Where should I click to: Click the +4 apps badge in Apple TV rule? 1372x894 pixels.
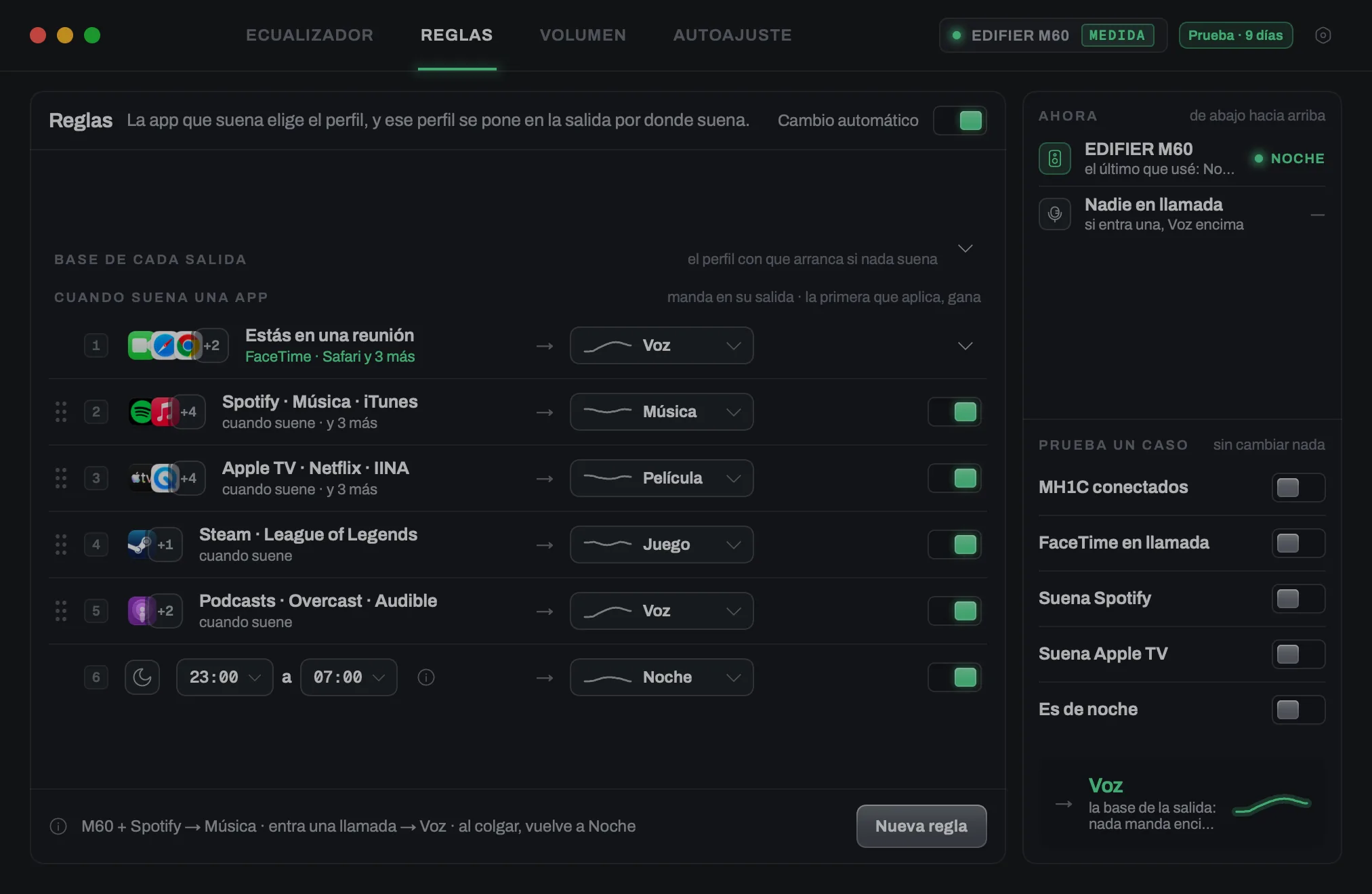point(189,478)
